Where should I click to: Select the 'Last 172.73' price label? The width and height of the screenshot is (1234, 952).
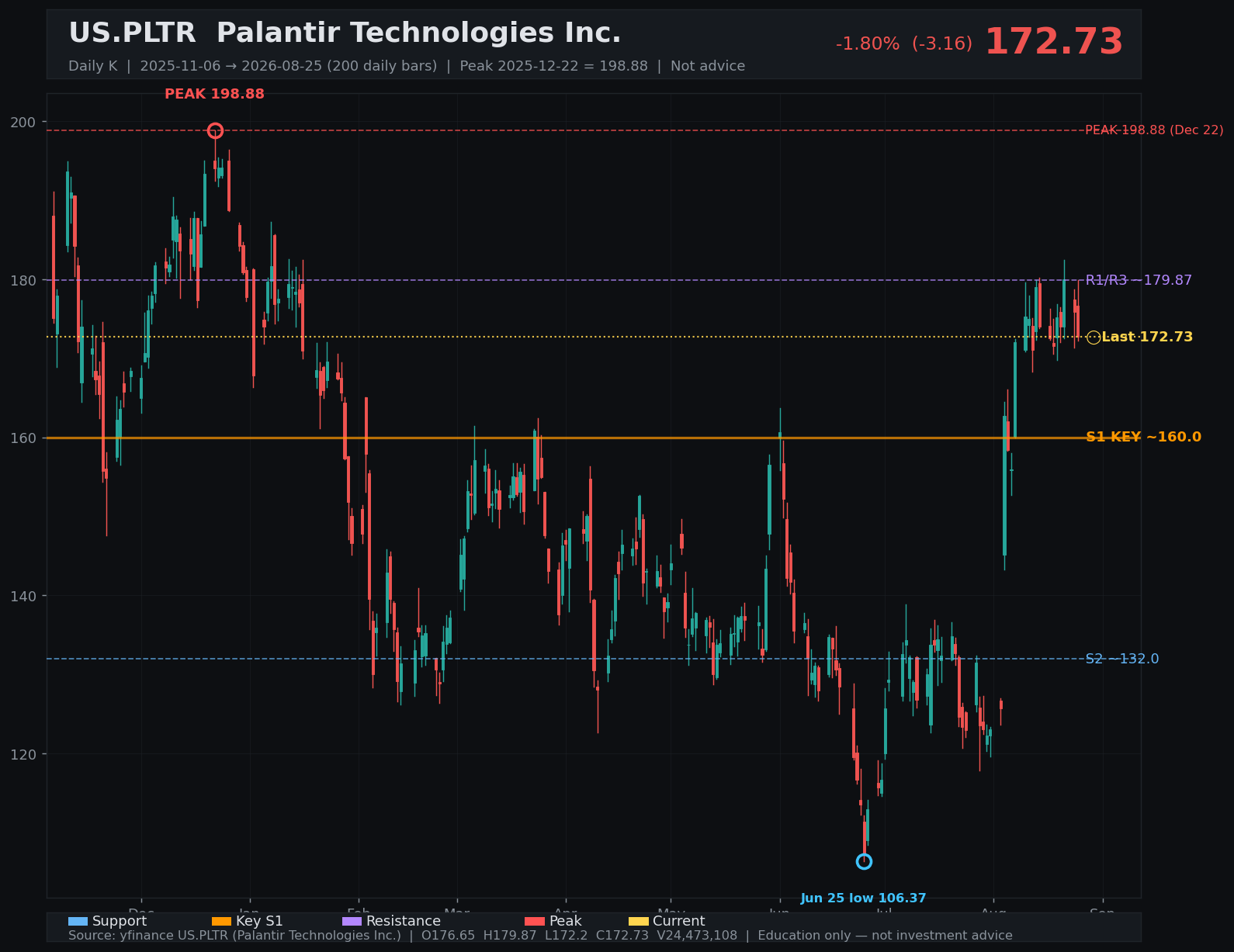coord(1147,337)
